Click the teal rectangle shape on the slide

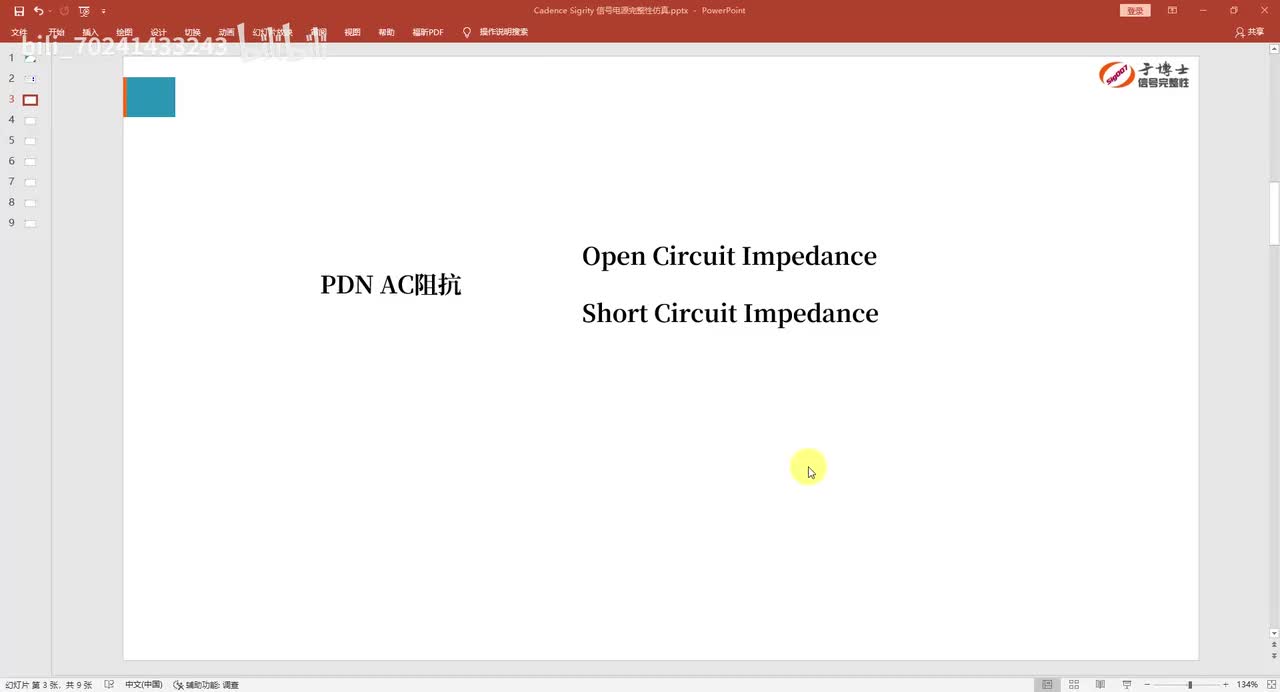point(149,97)
